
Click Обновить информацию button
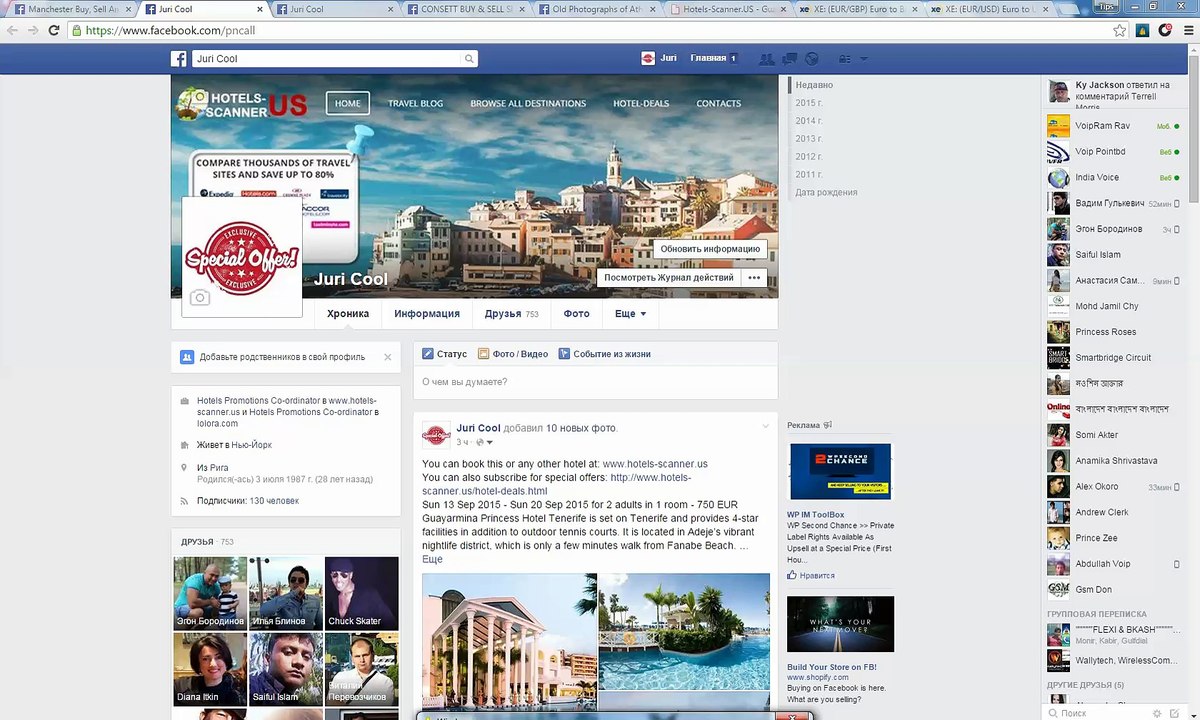coord(710,249)
